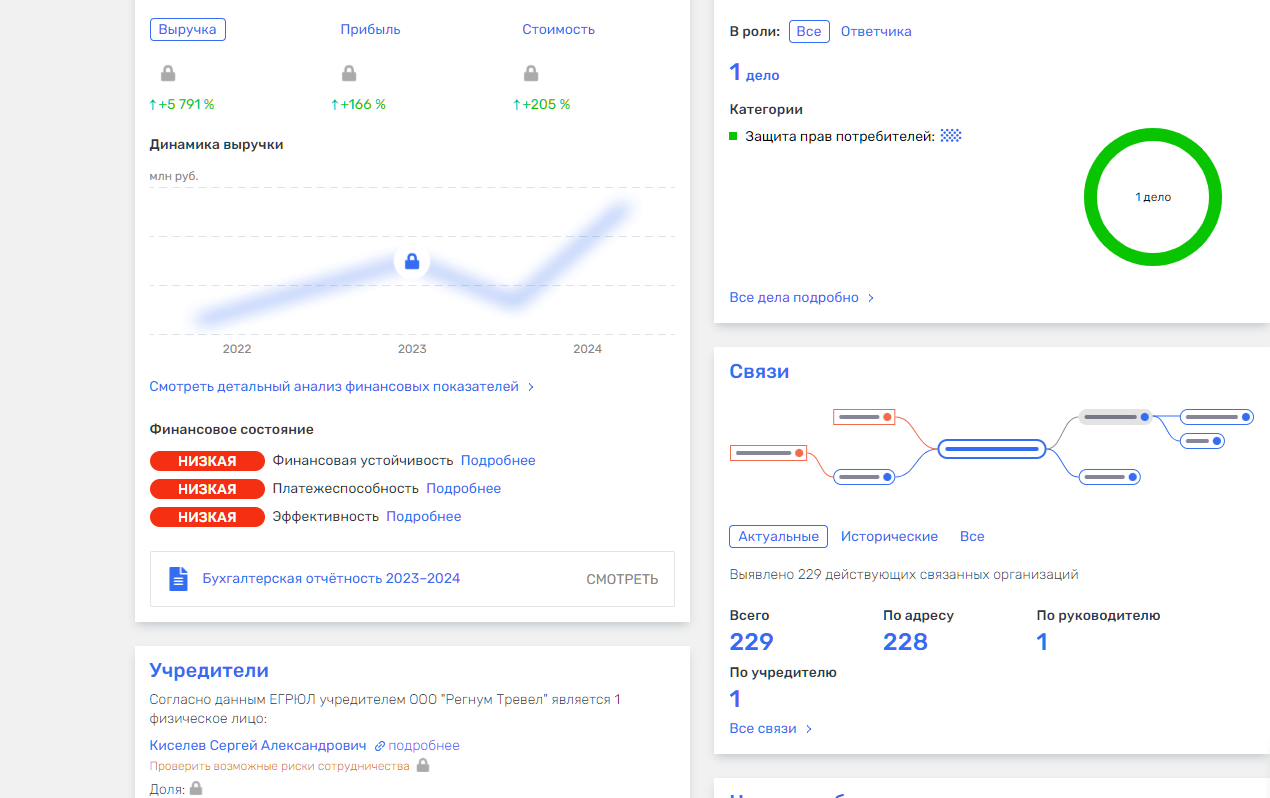1270x798 pixels.
Task: Click lock icon next to Проверить возможные риски
Action: tap(423, 766)
